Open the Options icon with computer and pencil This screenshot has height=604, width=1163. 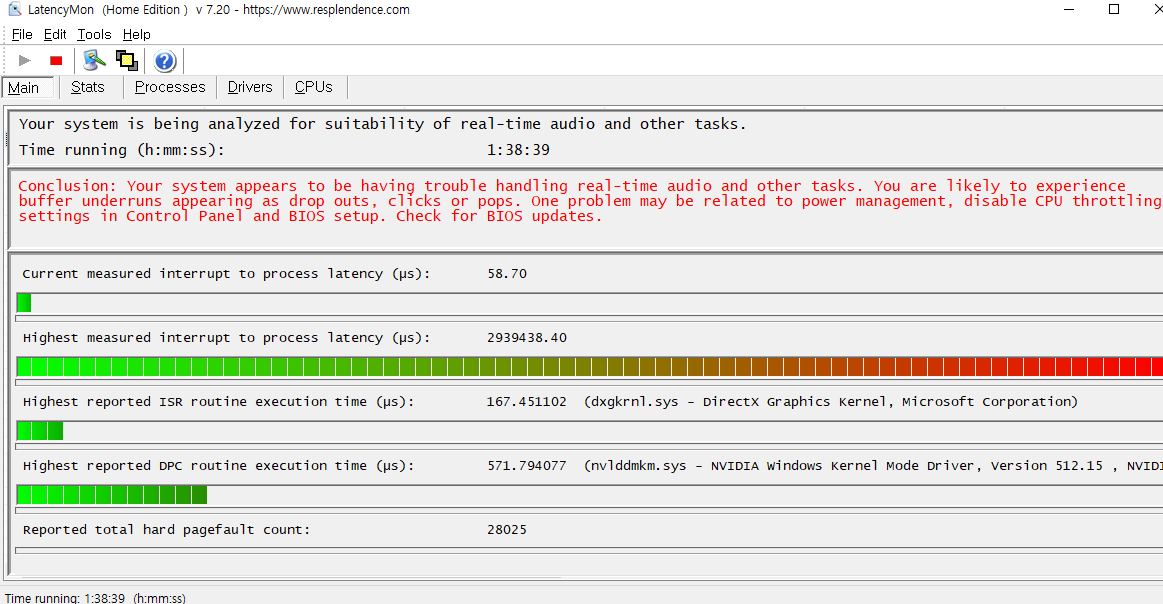(94, 61)
